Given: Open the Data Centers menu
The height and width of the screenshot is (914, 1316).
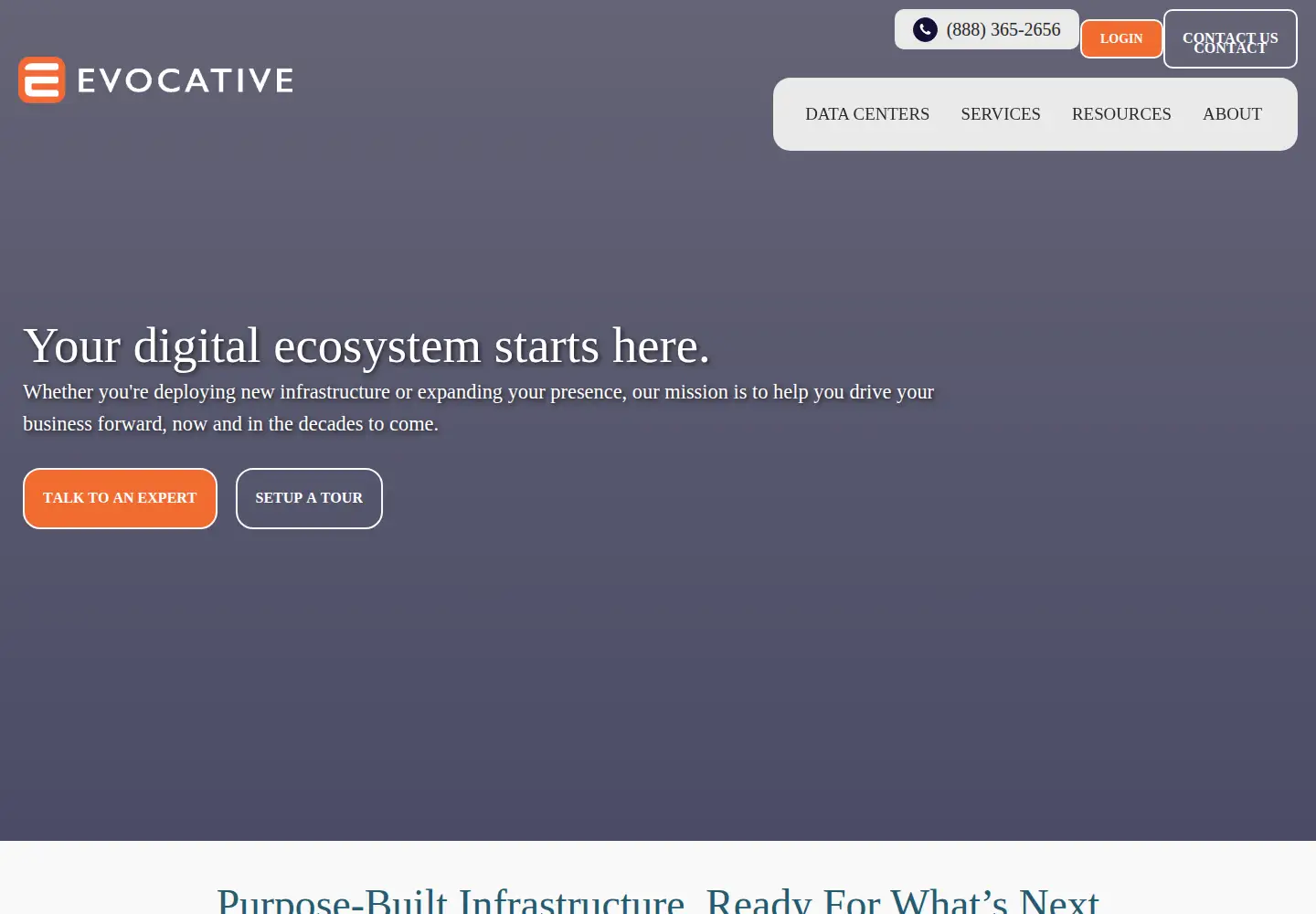Looking at the screenshot, I should click(867, 114).
